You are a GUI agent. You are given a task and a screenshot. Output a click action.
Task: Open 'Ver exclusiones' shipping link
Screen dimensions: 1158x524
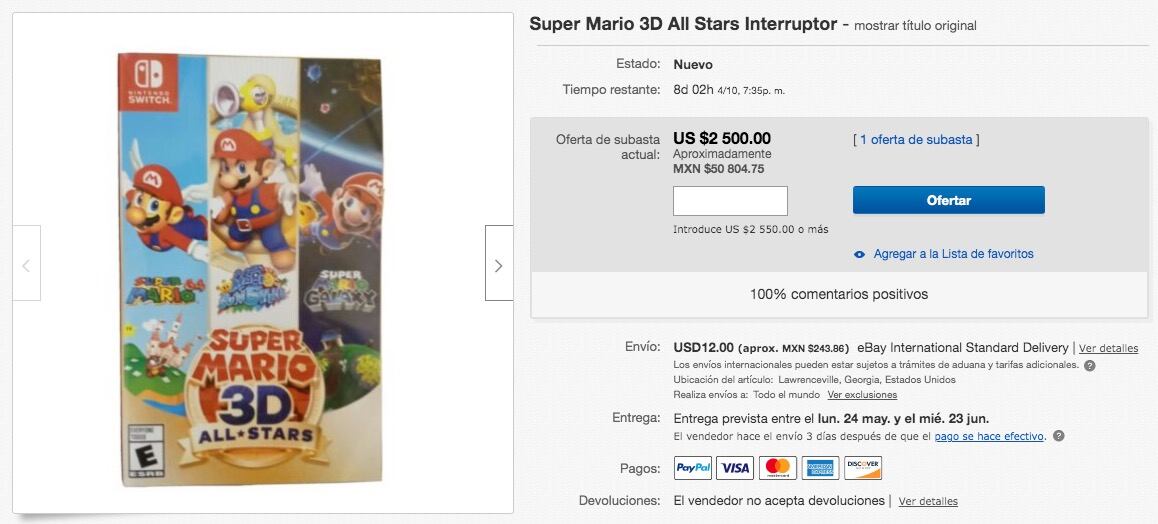[x=862, y=395]
